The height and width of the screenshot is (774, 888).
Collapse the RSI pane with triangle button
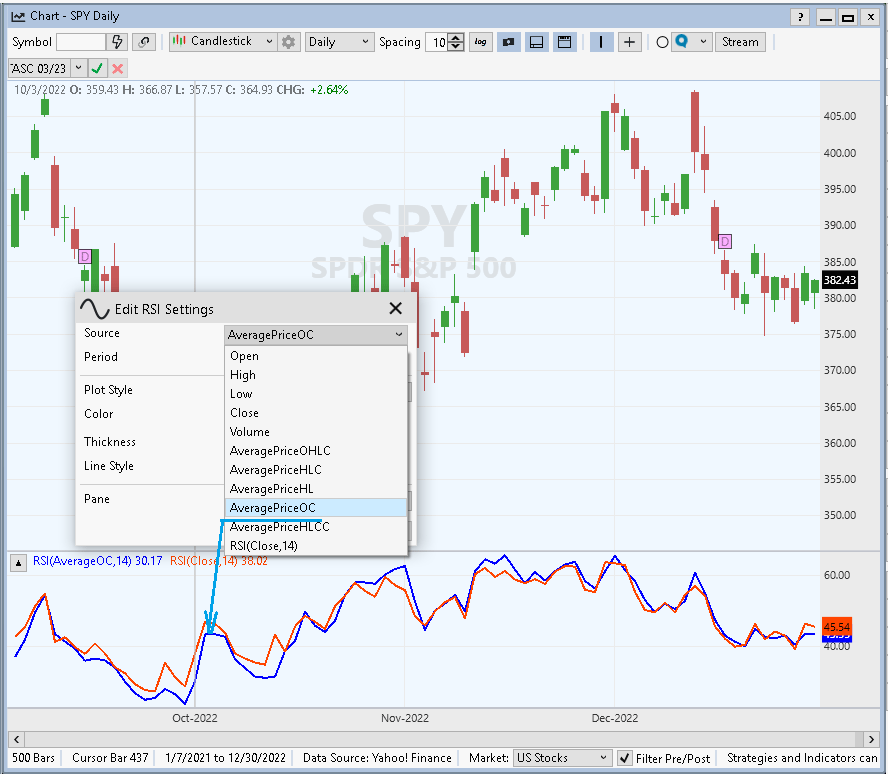coord(18,562)
